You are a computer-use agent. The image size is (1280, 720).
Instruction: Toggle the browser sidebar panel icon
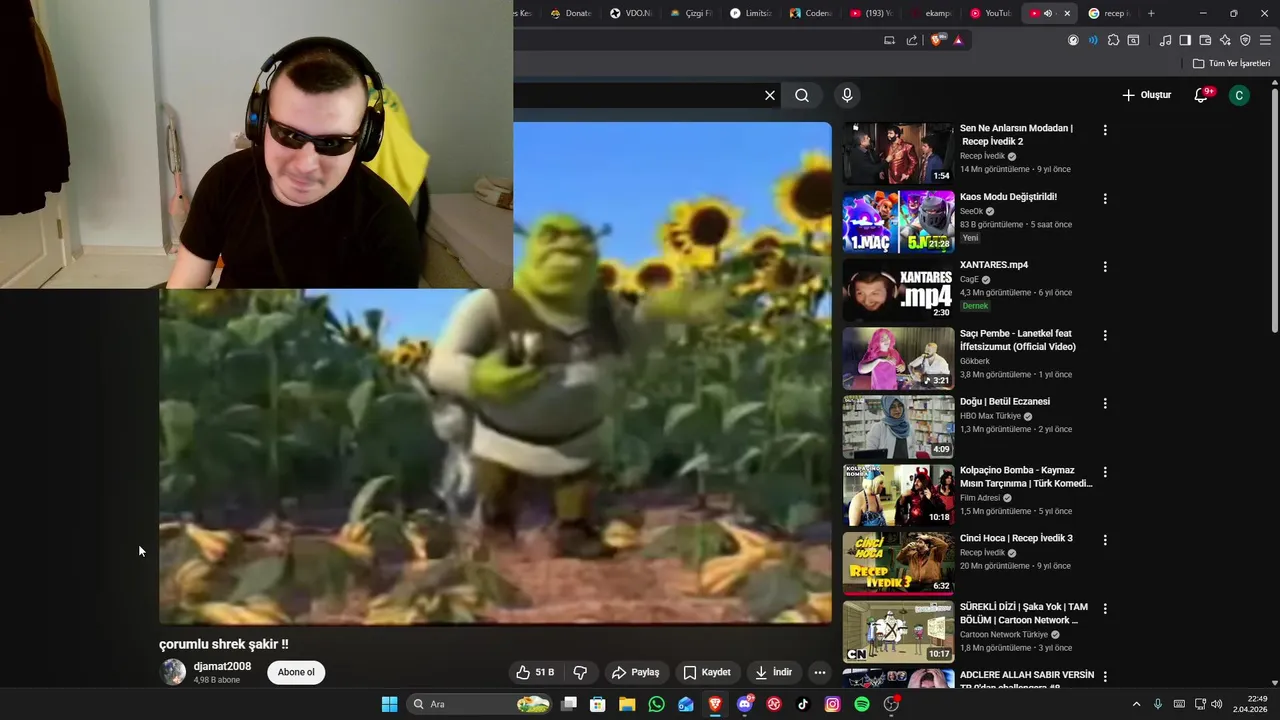(x=1185, y=40)
